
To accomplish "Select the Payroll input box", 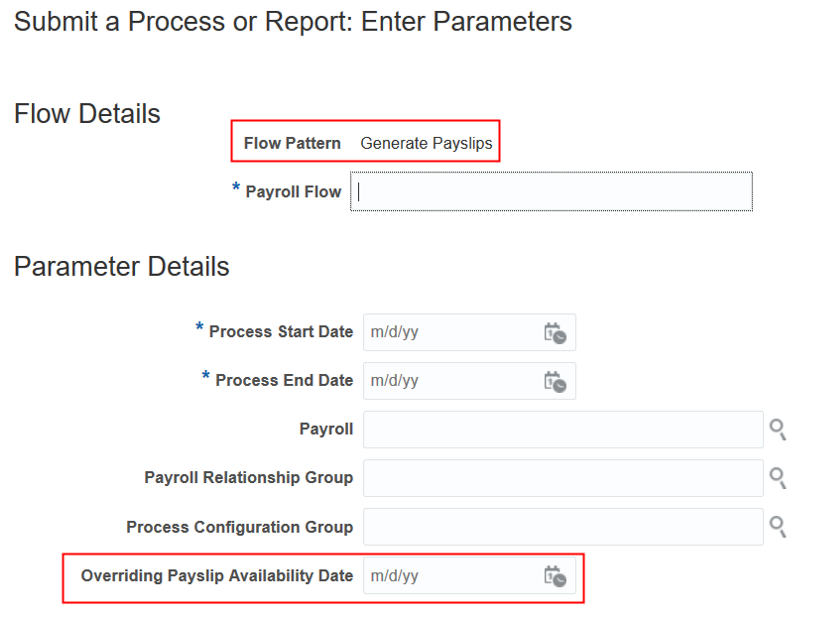I will [x=563, y=429].
